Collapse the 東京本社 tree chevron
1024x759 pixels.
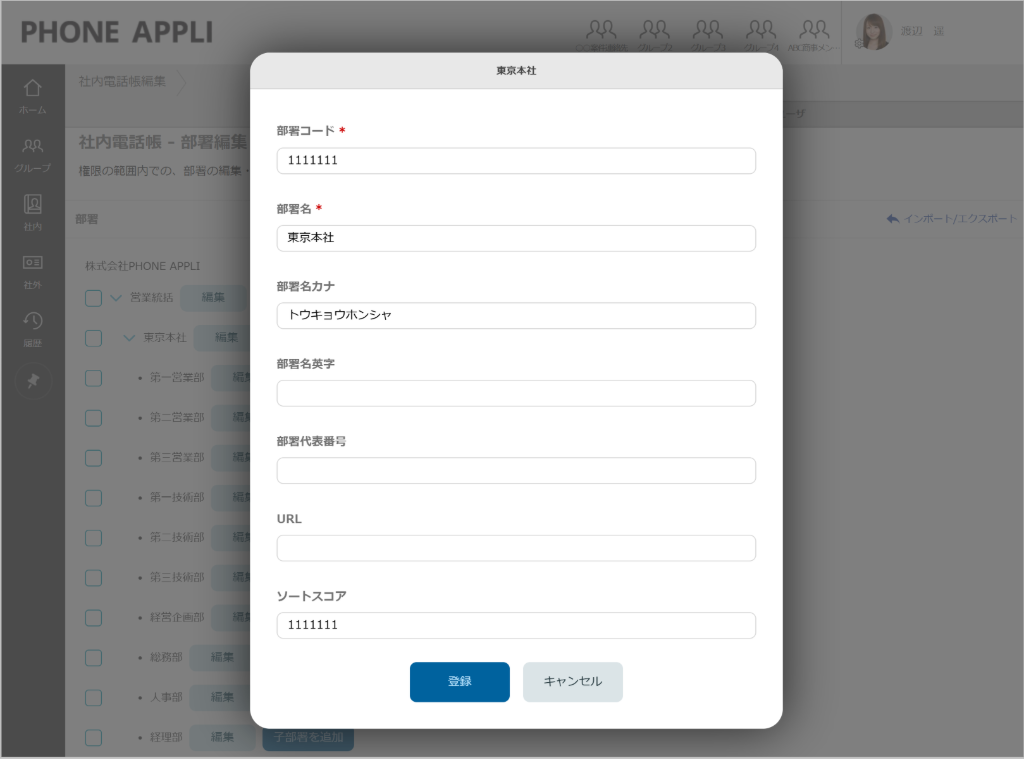coord(129,338)
